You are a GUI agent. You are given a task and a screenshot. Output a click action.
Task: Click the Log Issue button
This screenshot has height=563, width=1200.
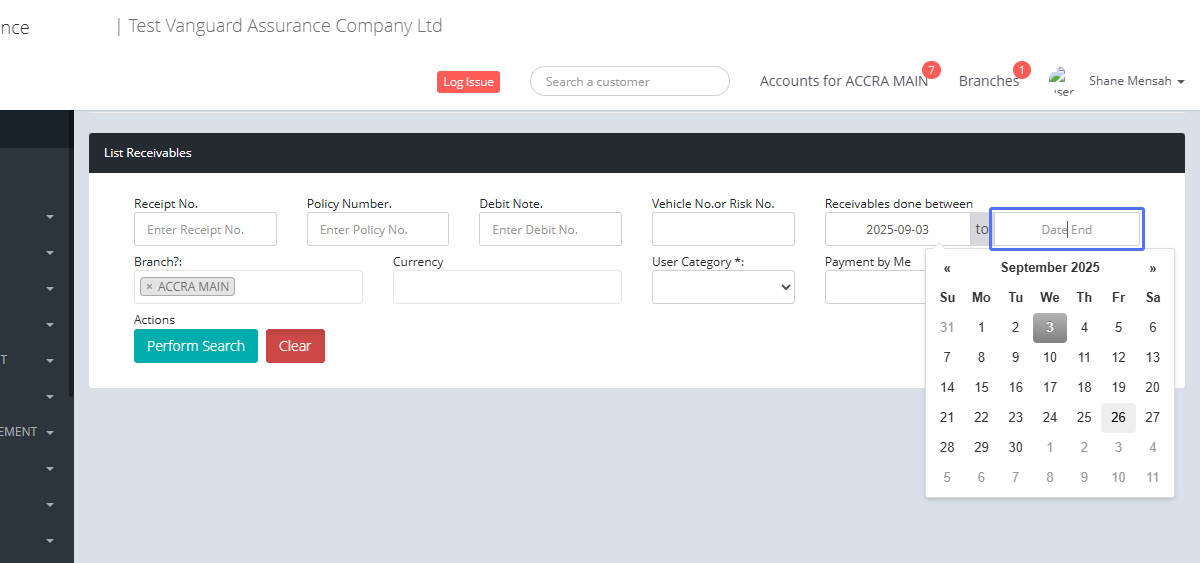(x=468, y=82)
